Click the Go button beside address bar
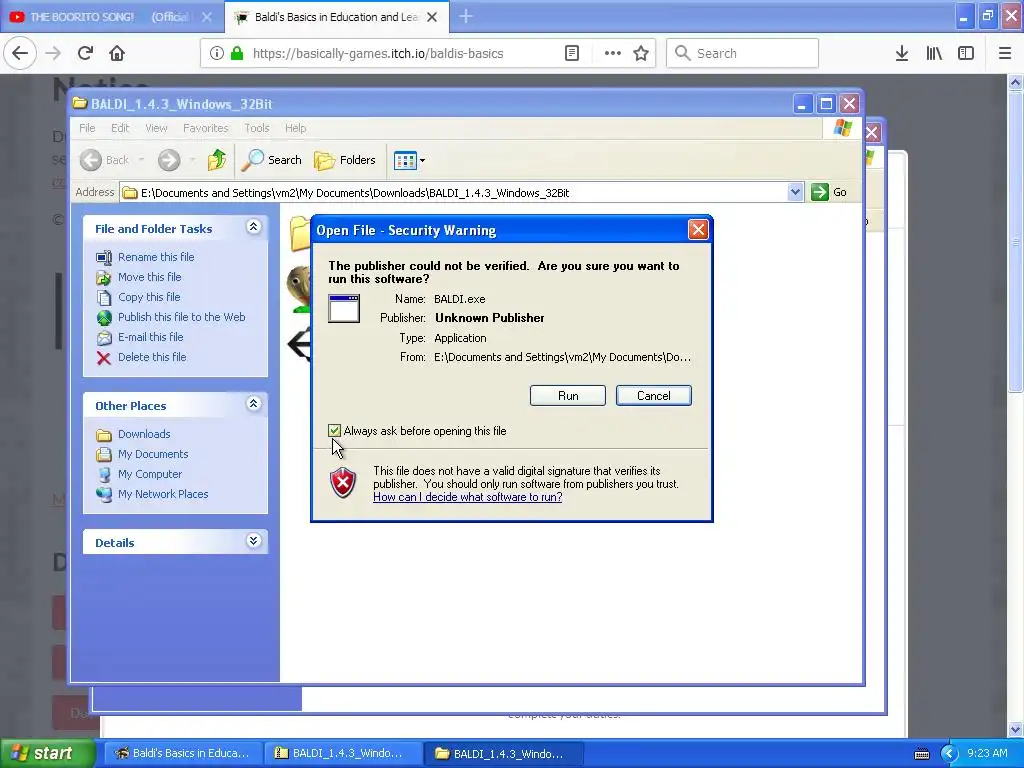 [x=829, y=192]
